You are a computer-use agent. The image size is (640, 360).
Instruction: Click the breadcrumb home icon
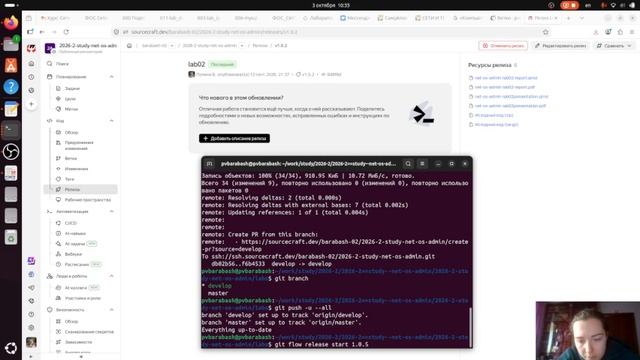pos(129,46)
